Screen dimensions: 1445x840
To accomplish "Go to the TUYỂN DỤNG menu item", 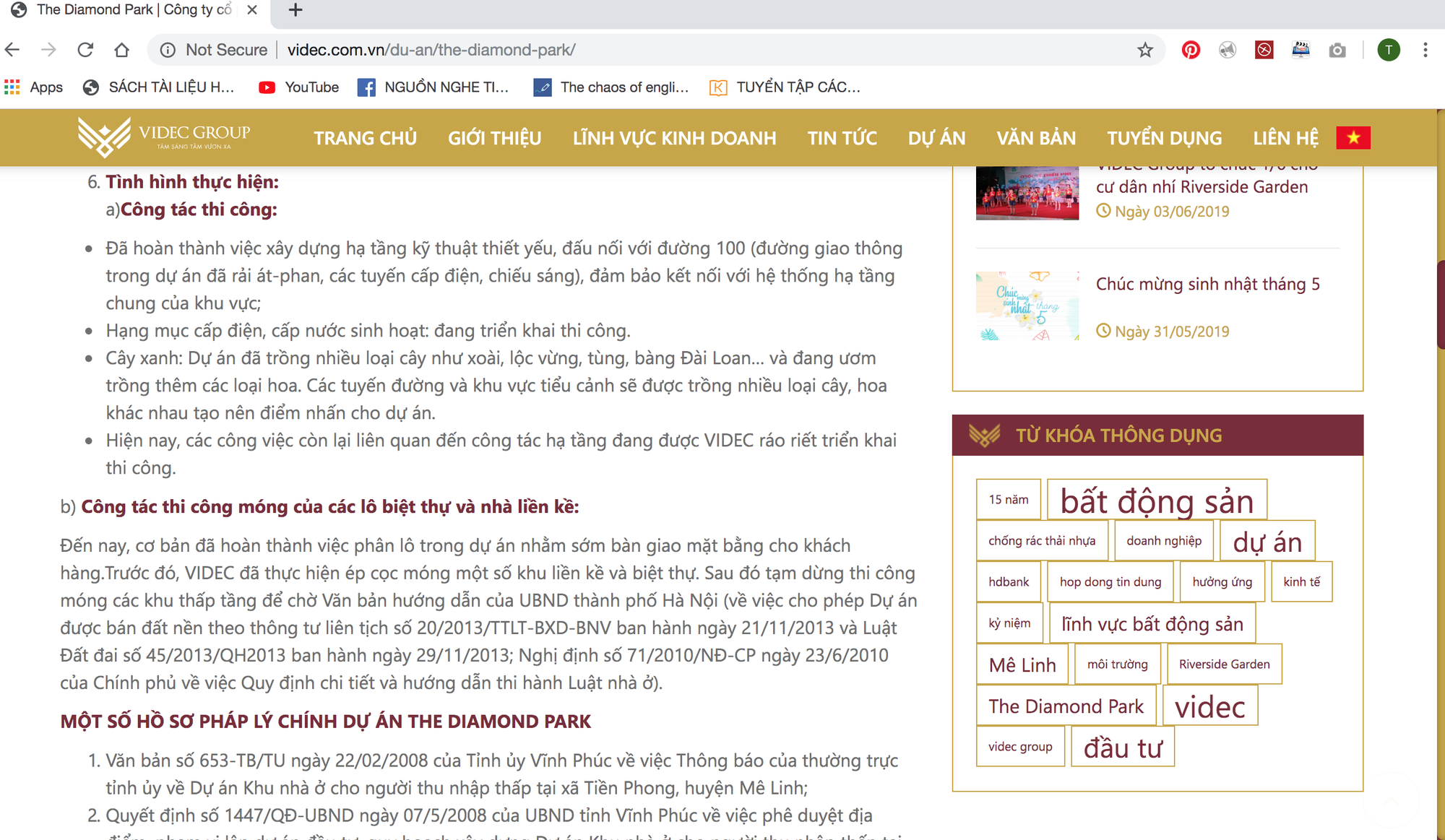I will (1165, 138).
